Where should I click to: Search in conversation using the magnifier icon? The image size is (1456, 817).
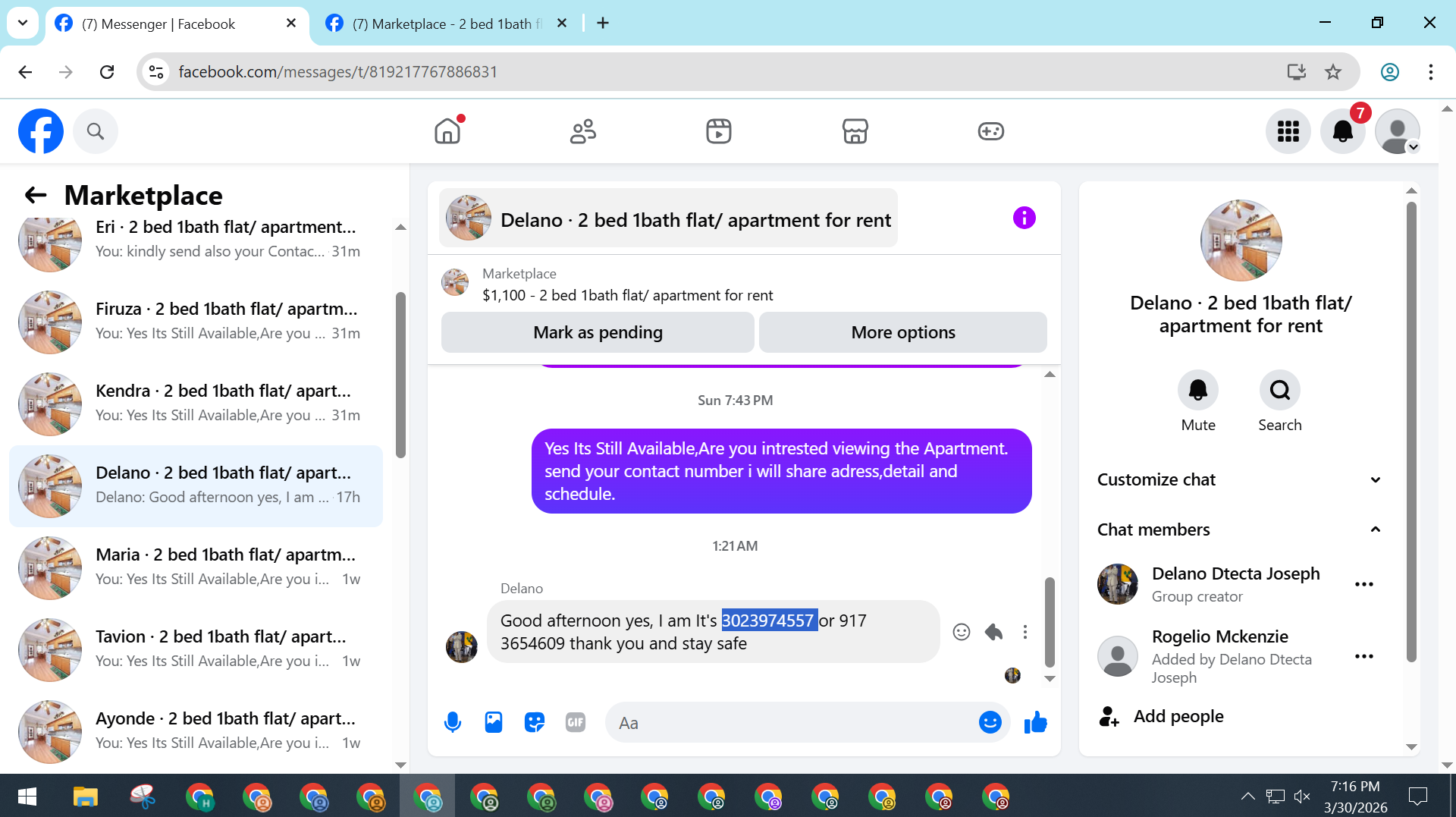(x=1280, y=390)
